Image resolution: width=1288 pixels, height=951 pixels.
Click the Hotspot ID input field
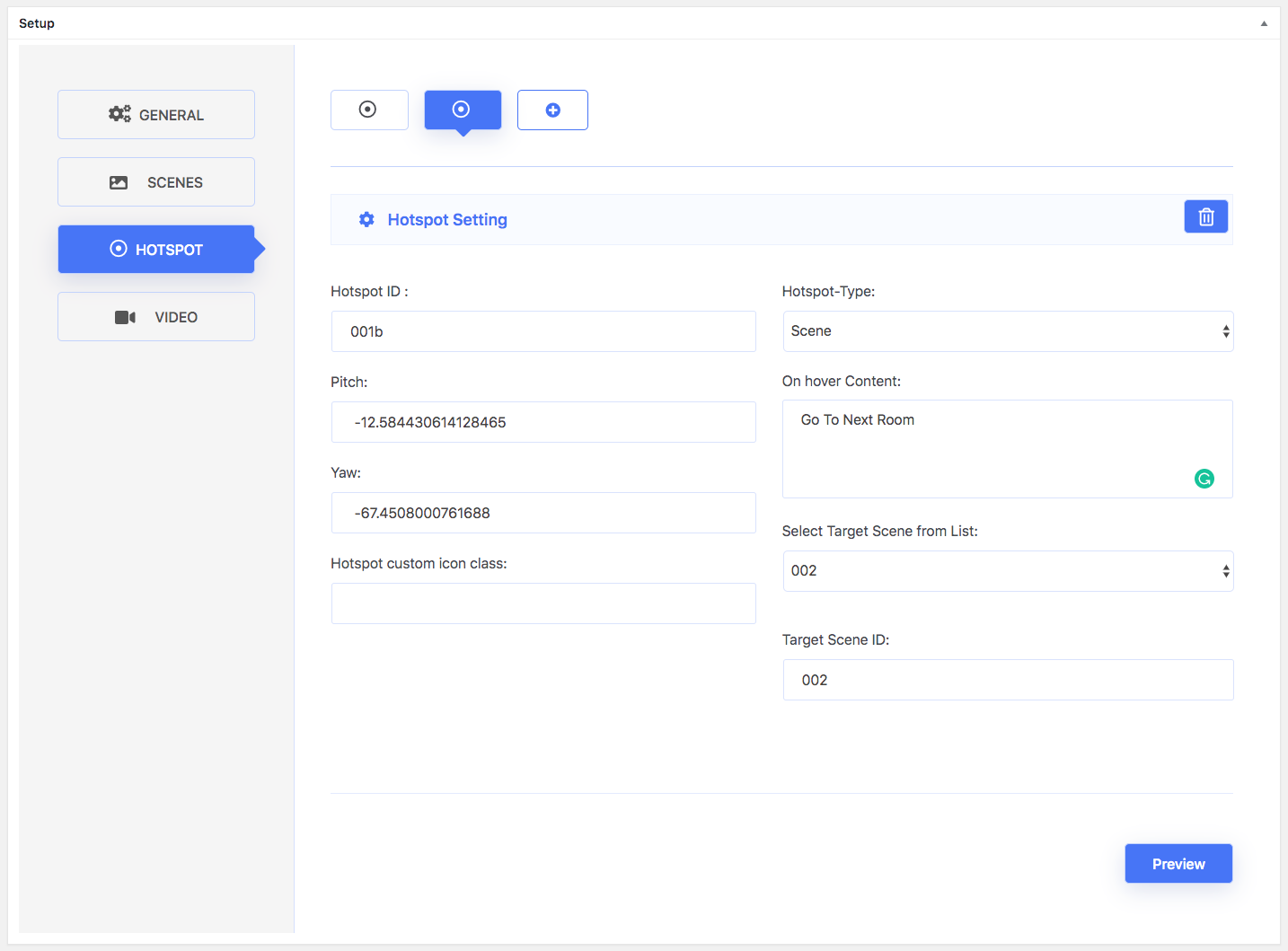[x=543, y=331]
